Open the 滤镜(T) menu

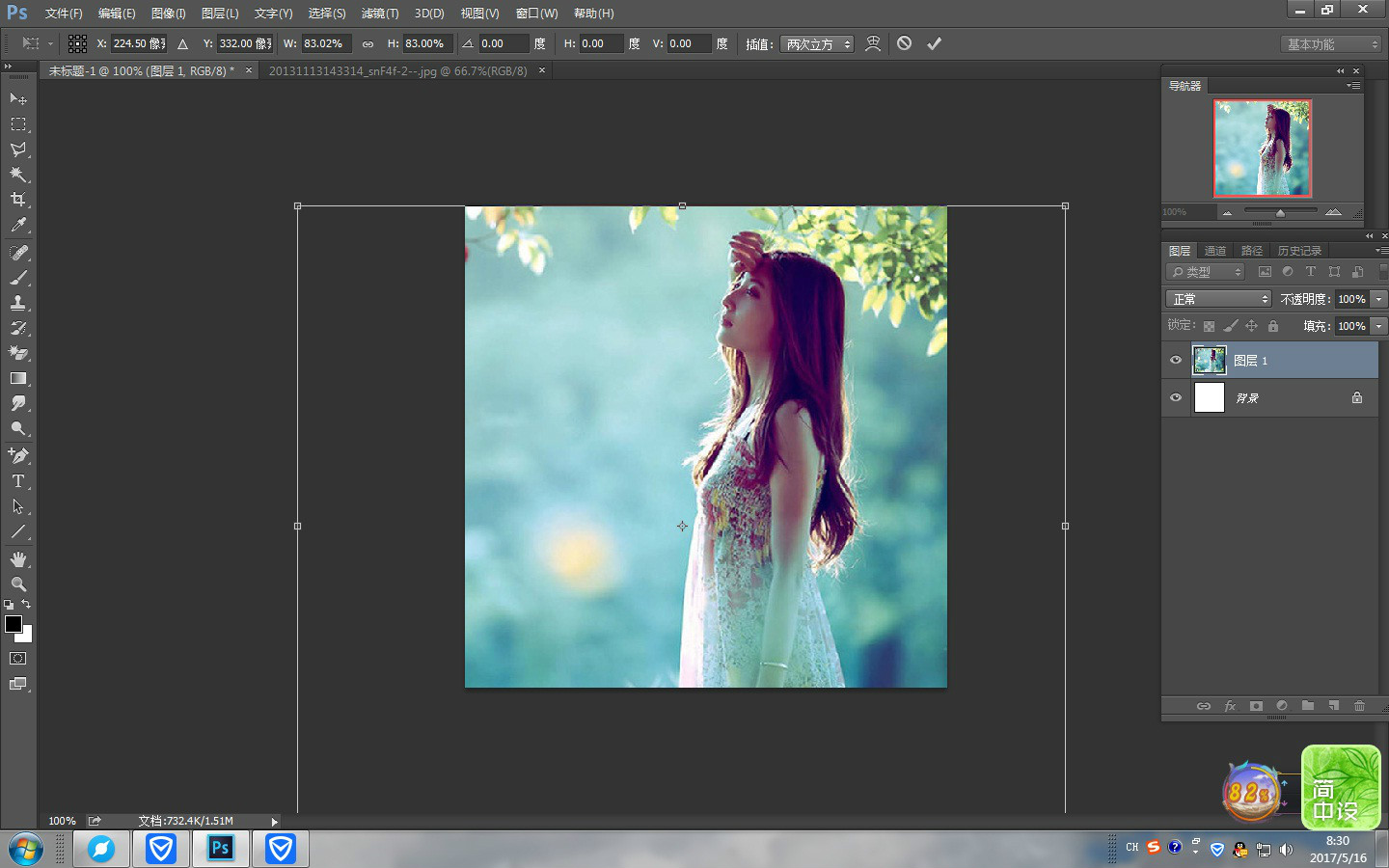pos(380,14)
